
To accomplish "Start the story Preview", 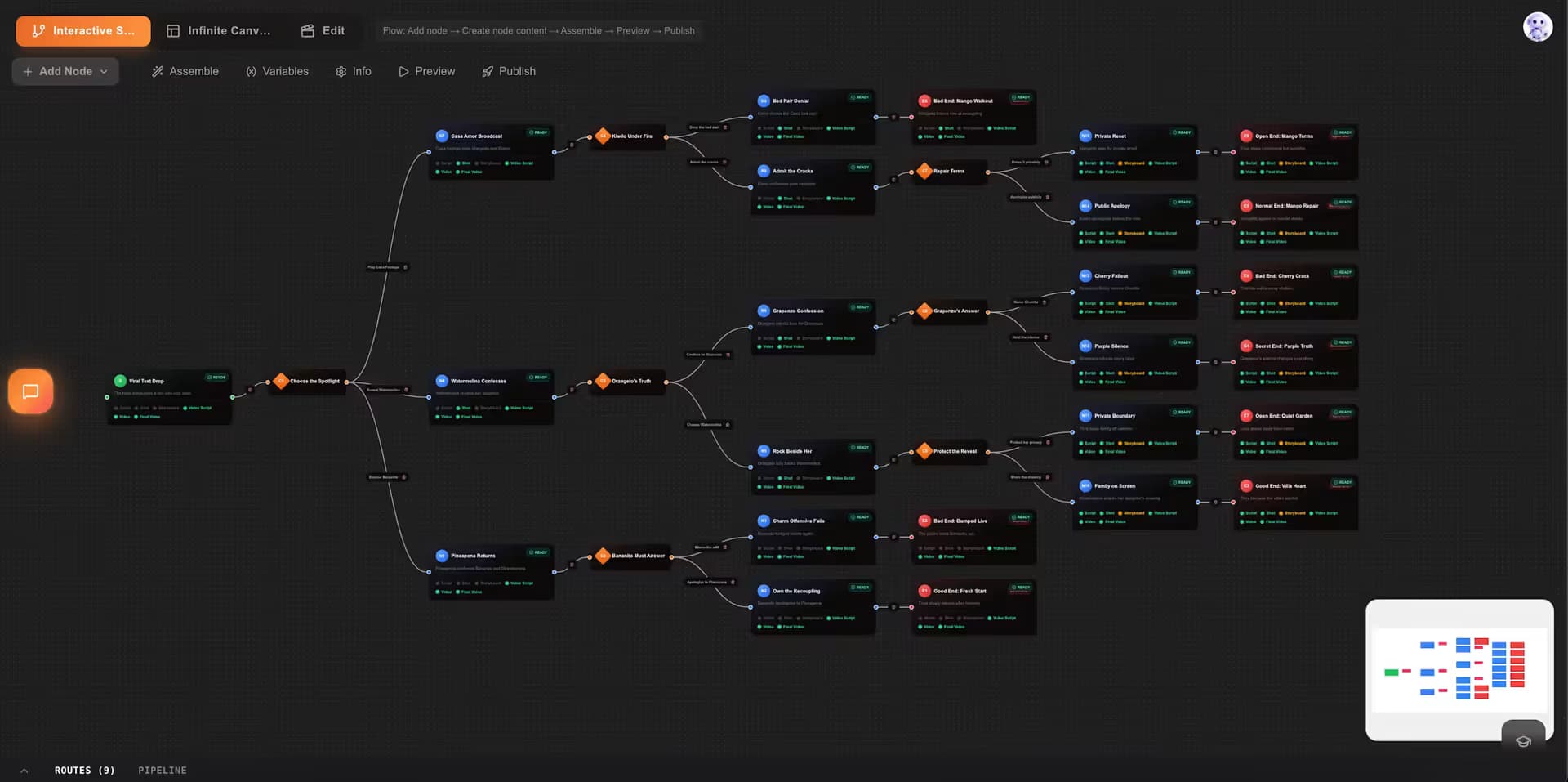I will [x=426, y=72].
